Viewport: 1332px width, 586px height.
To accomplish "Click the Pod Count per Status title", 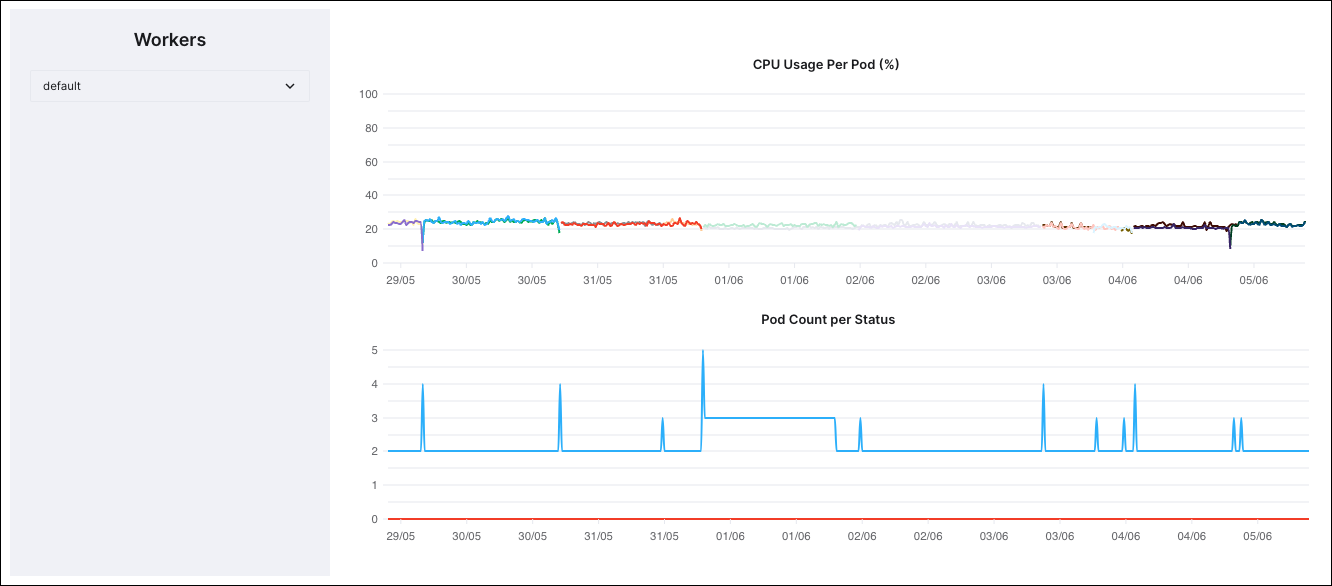I will point(827,319).
